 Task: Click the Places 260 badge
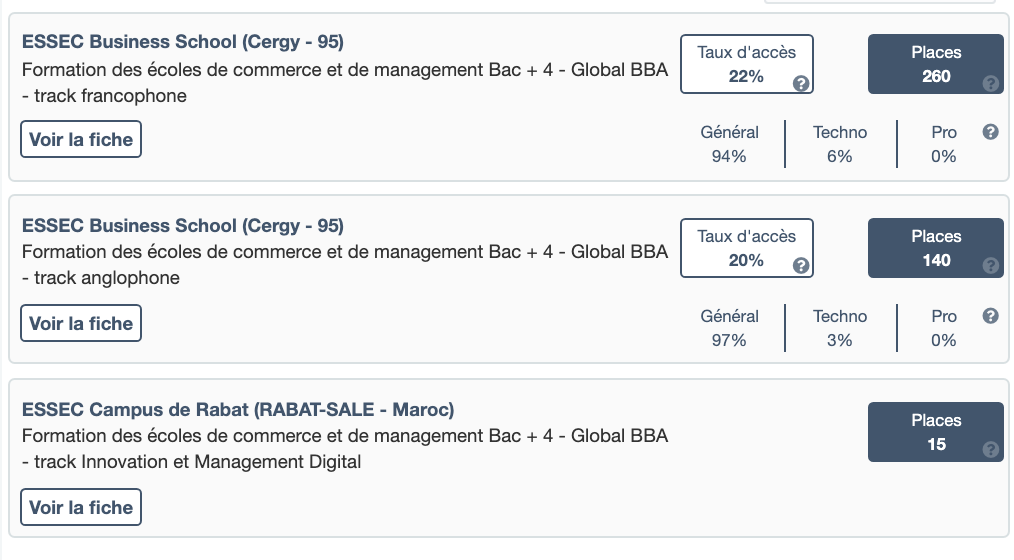pos(935,64)
